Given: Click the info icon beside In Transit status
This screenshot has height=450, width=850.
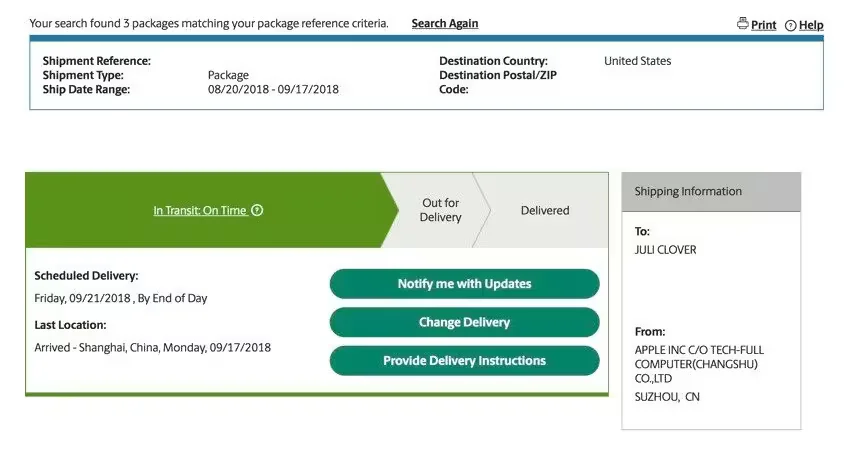Looking at the screenshot, I should tap(257, 211).
